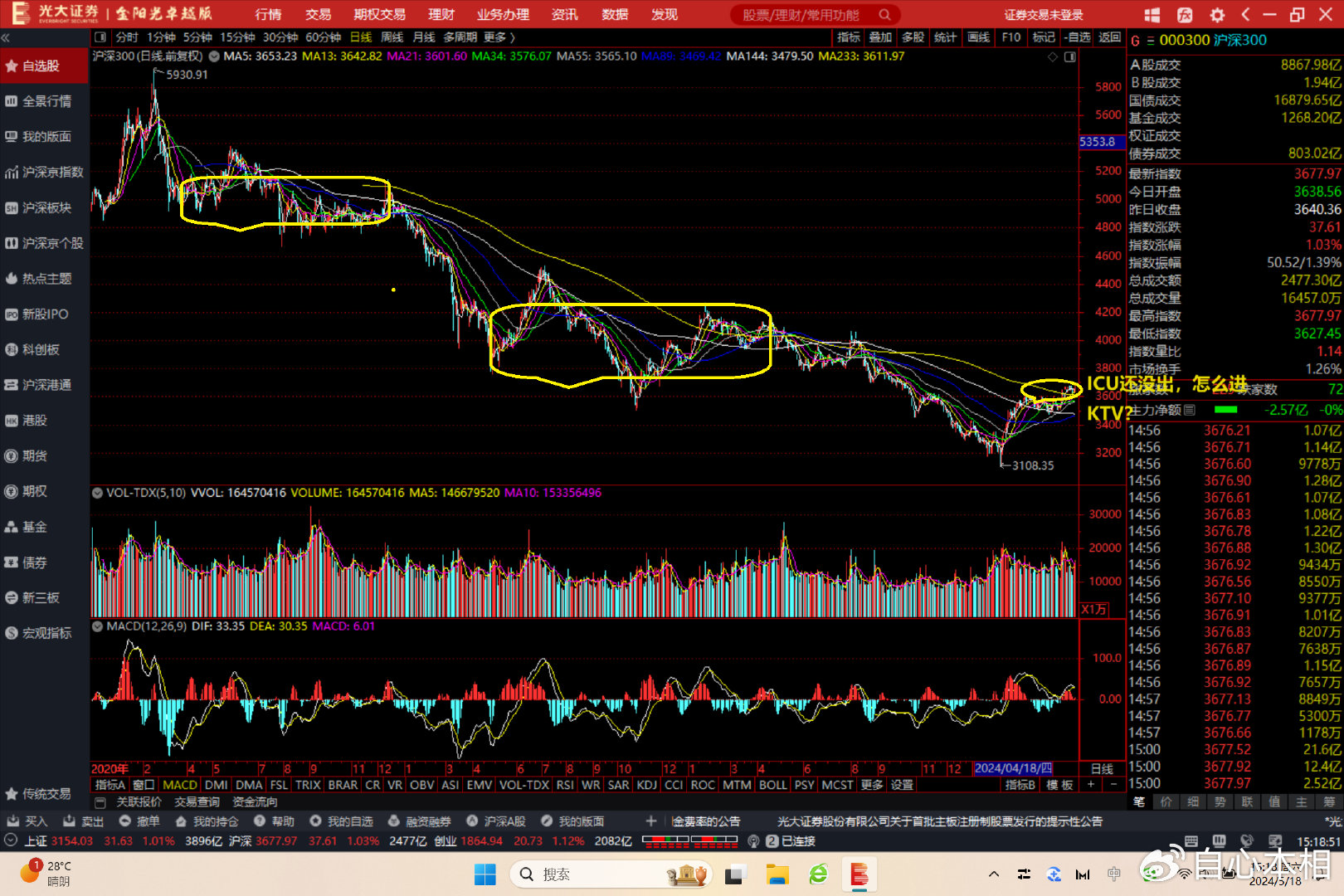Open the fx formula tool icon
The width and height of the screenshot is (1344, 896).
pos(1185,15)
